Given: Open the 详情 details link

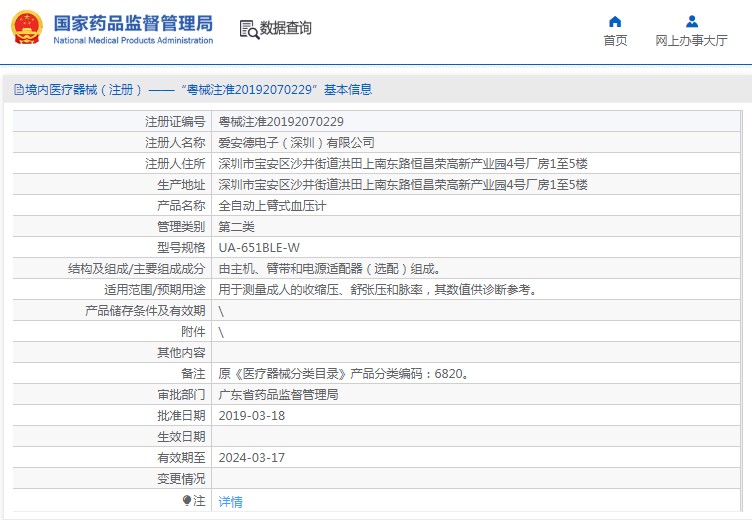Looking at the screenshot, I should click(x=231, y=502).
